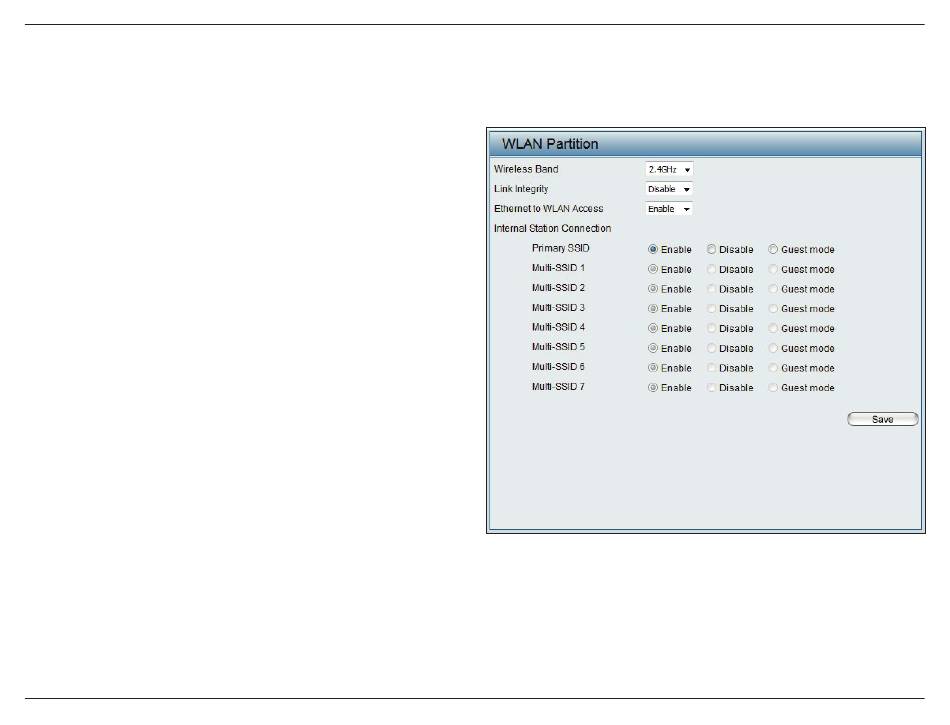This screenshot has width=950, height=725.
Task: Select Guest mode for Multi-SSID 7
Action: [773, 388]
